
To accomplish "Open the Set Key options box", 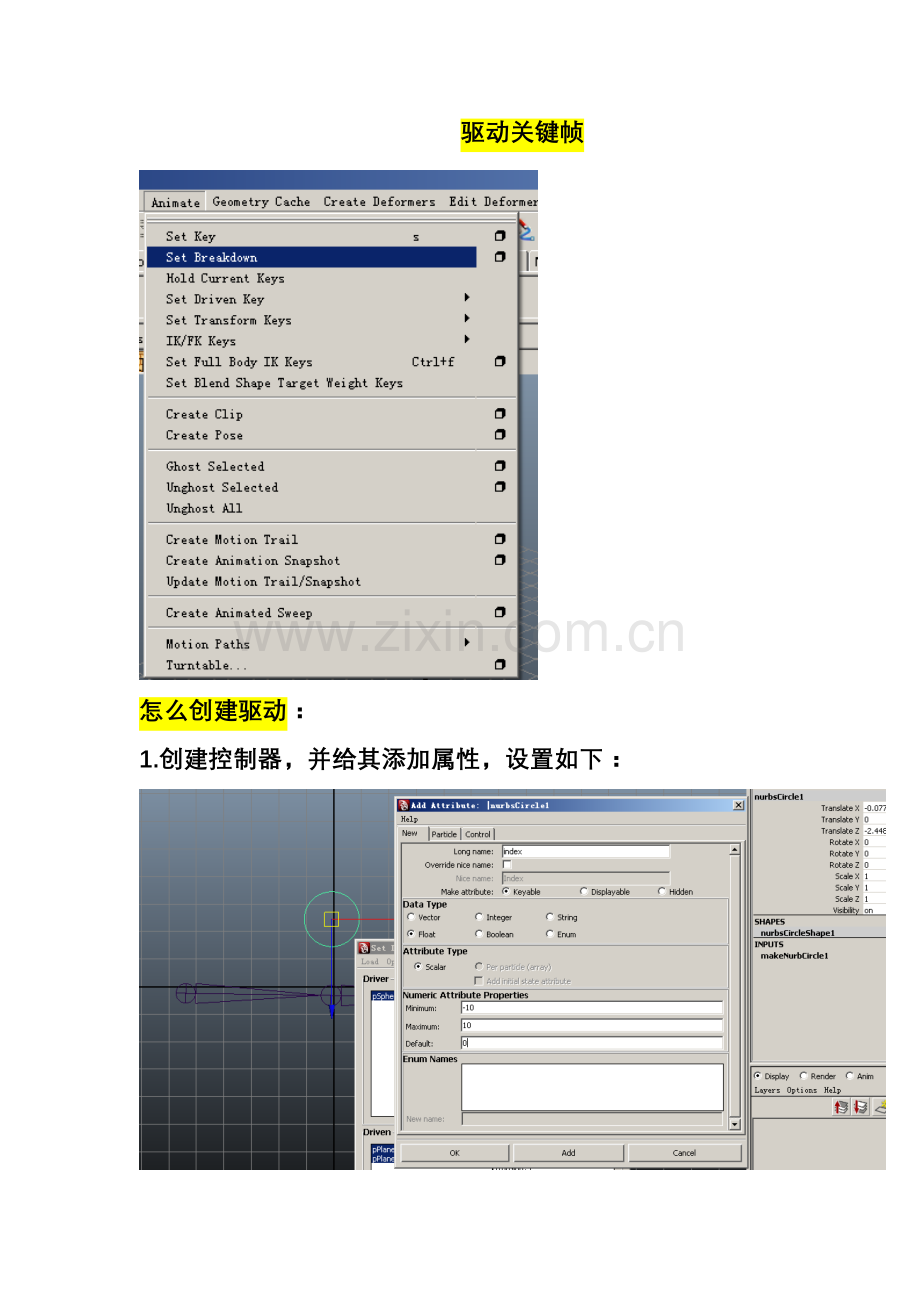I will (500, 236).
